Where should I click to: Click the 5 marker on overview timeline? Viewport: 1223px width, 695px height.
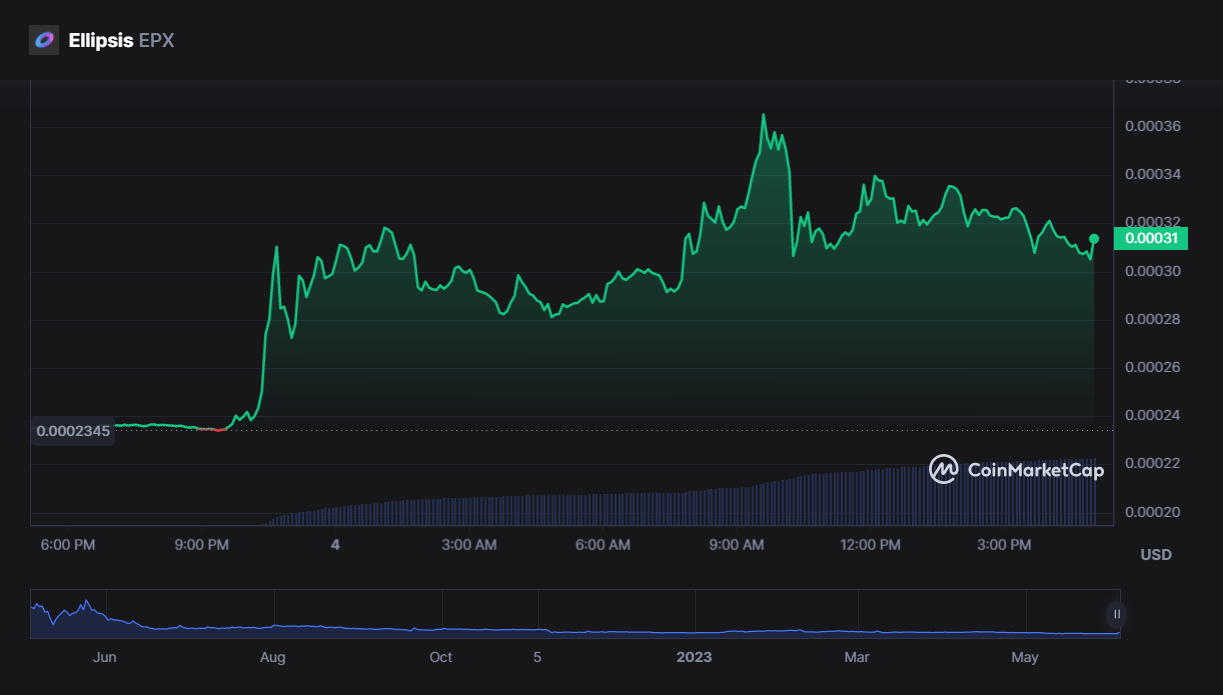[537, 657]
